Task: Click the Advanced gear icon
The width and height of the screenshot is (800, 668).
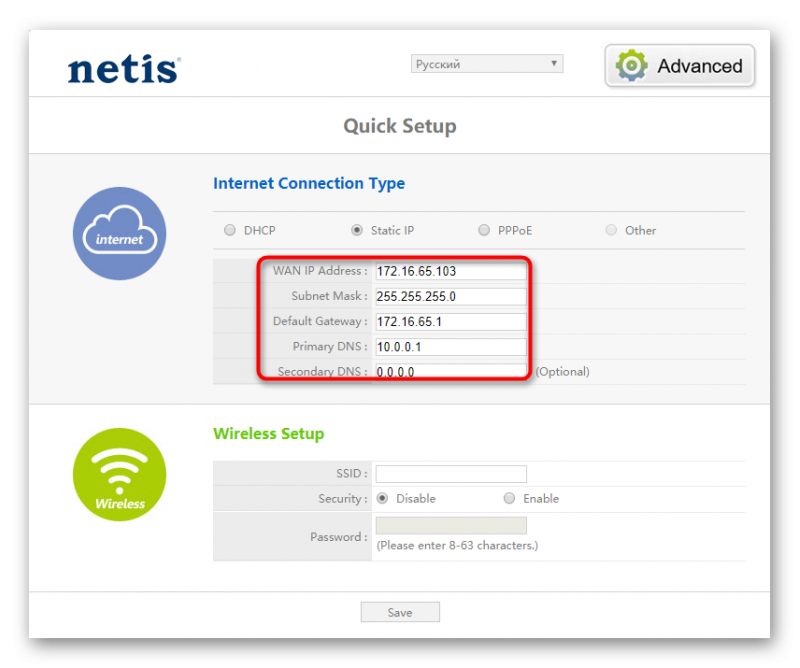Action: 632,65
